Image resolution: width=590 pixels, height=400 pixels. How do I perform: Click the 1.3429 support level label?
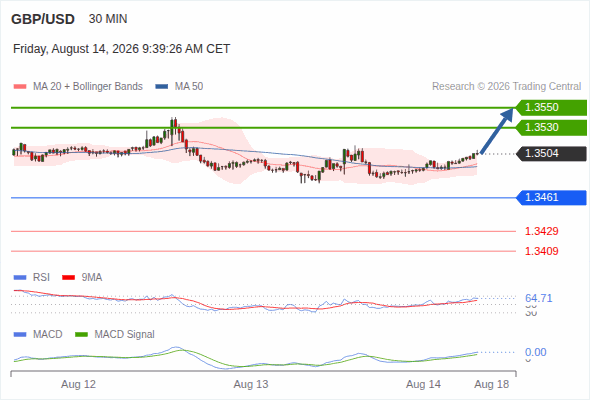coord(541,231)
